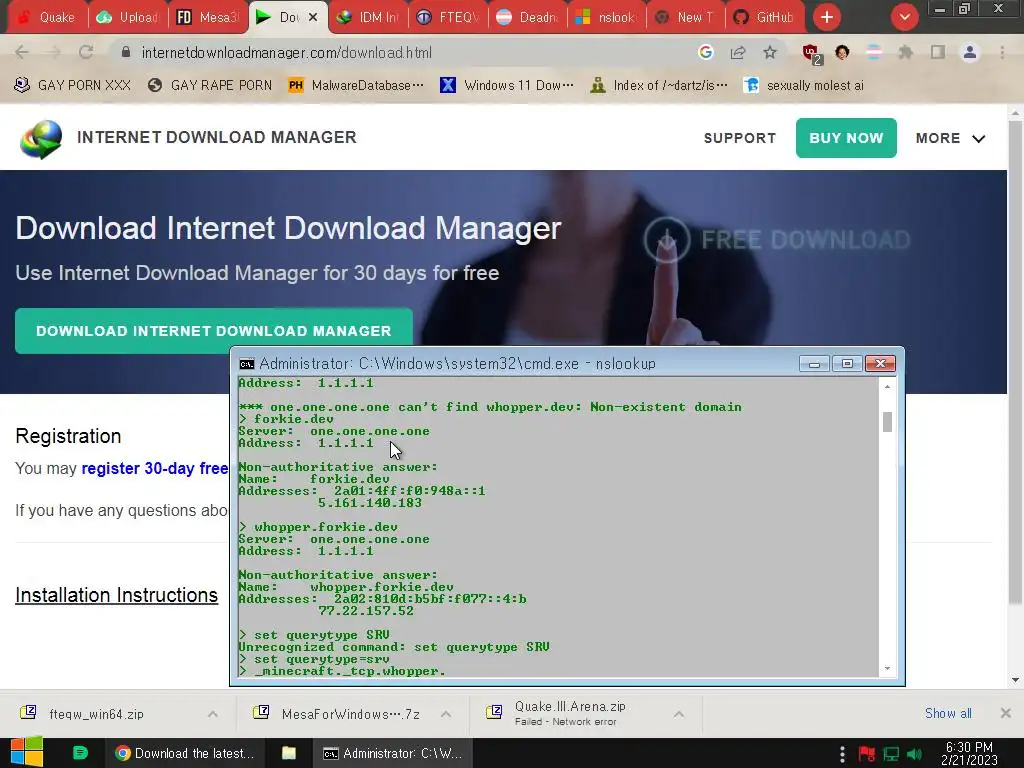
Task: Click the BUY NOW button
Action: click(846, 138)
